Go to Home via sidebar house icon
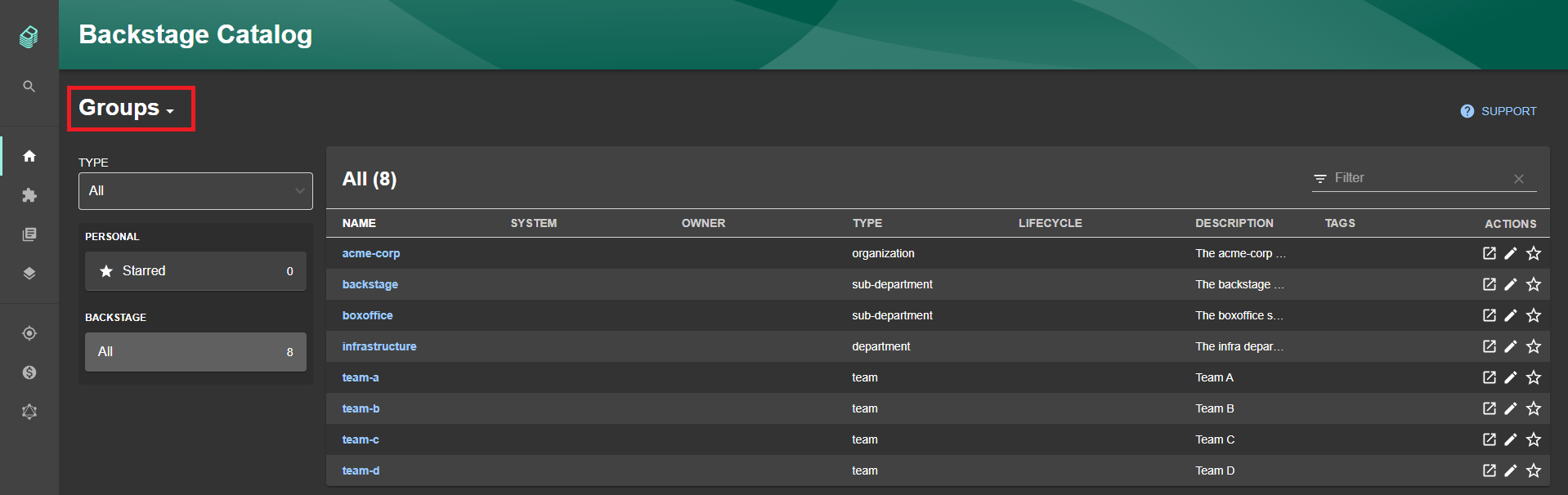Viewport: 1568px width, 495px height. [29, 156]
